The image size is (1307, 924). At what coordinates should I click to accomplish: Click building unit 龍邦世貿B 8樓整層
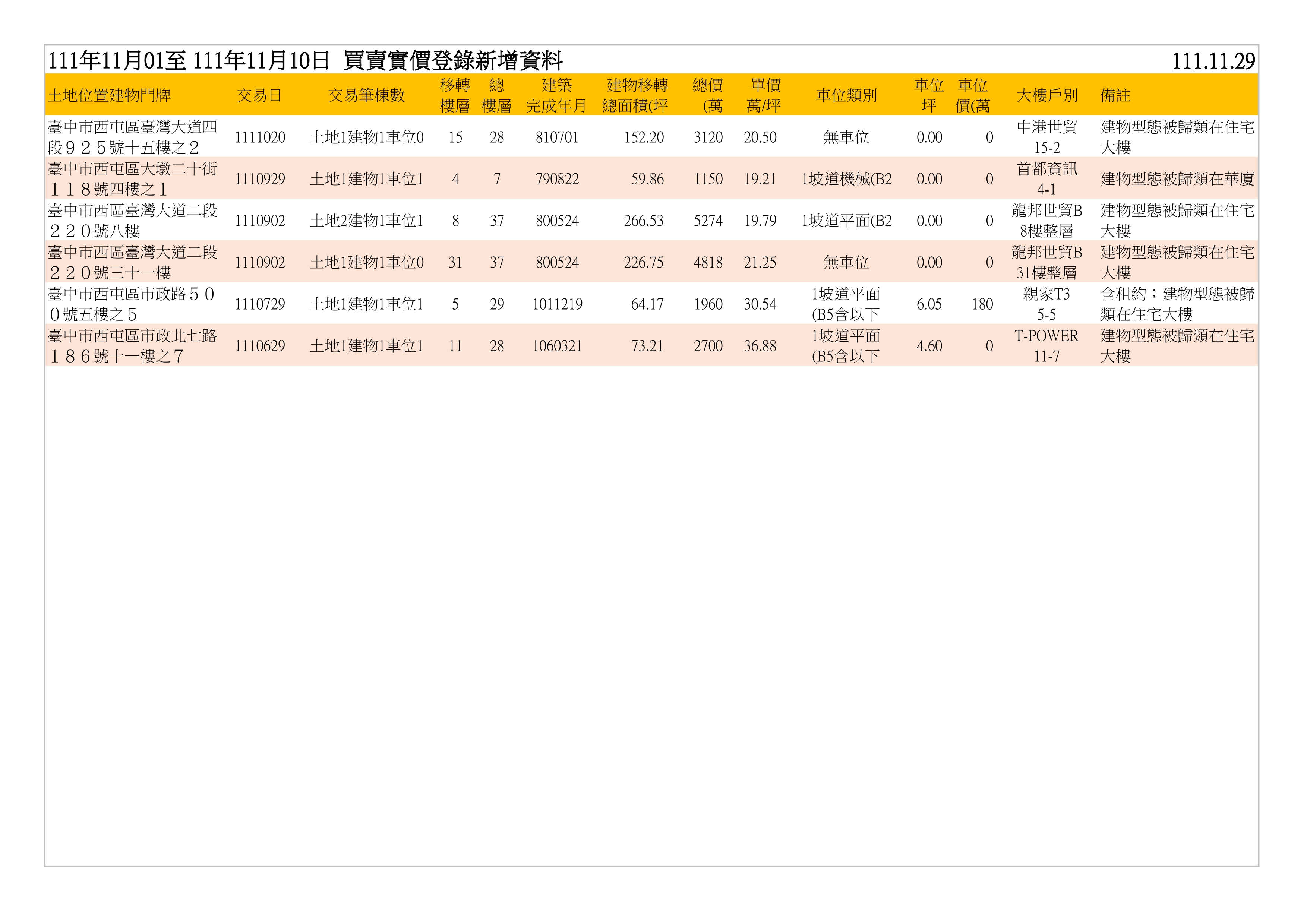pyautogui.click(x=1047, y=220)
